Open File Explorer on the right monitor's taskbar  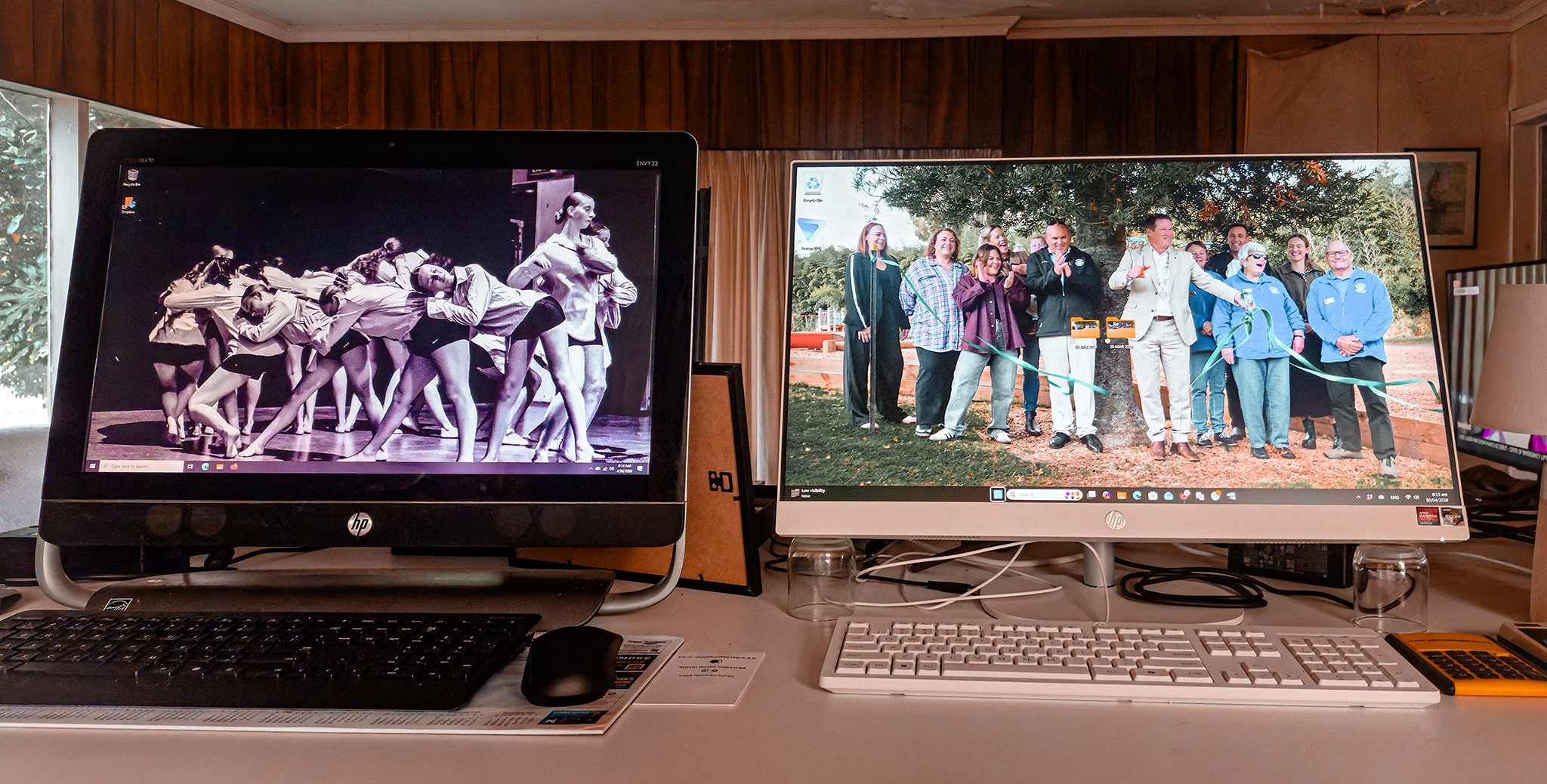click(1122, 495)
